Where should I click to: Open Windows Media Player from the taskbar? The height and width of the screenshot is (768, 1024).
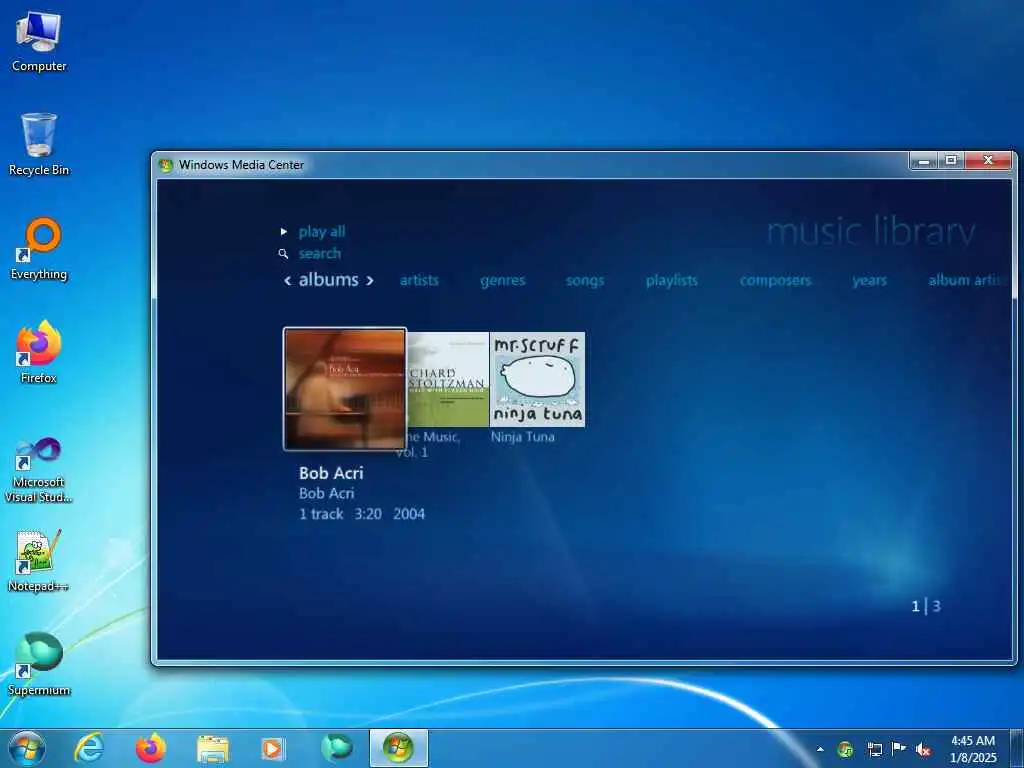[273, 748]
